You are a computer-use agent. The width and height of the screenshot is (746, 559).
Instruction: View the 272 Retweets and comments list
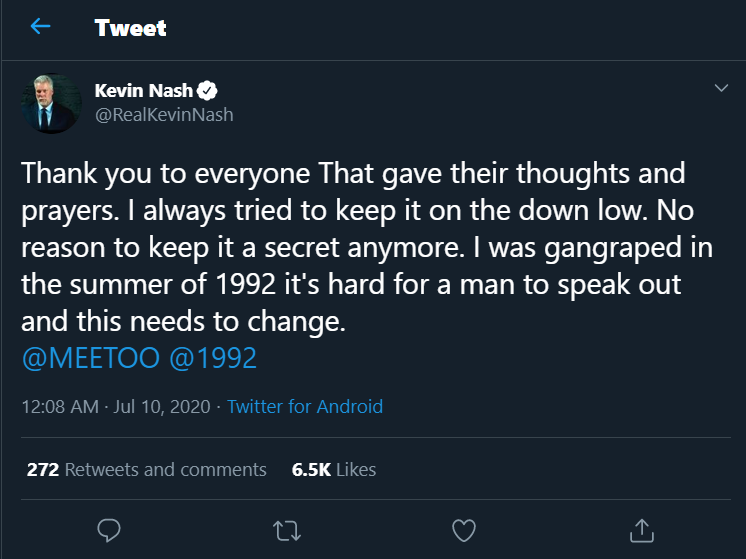(x=147, y=470)
